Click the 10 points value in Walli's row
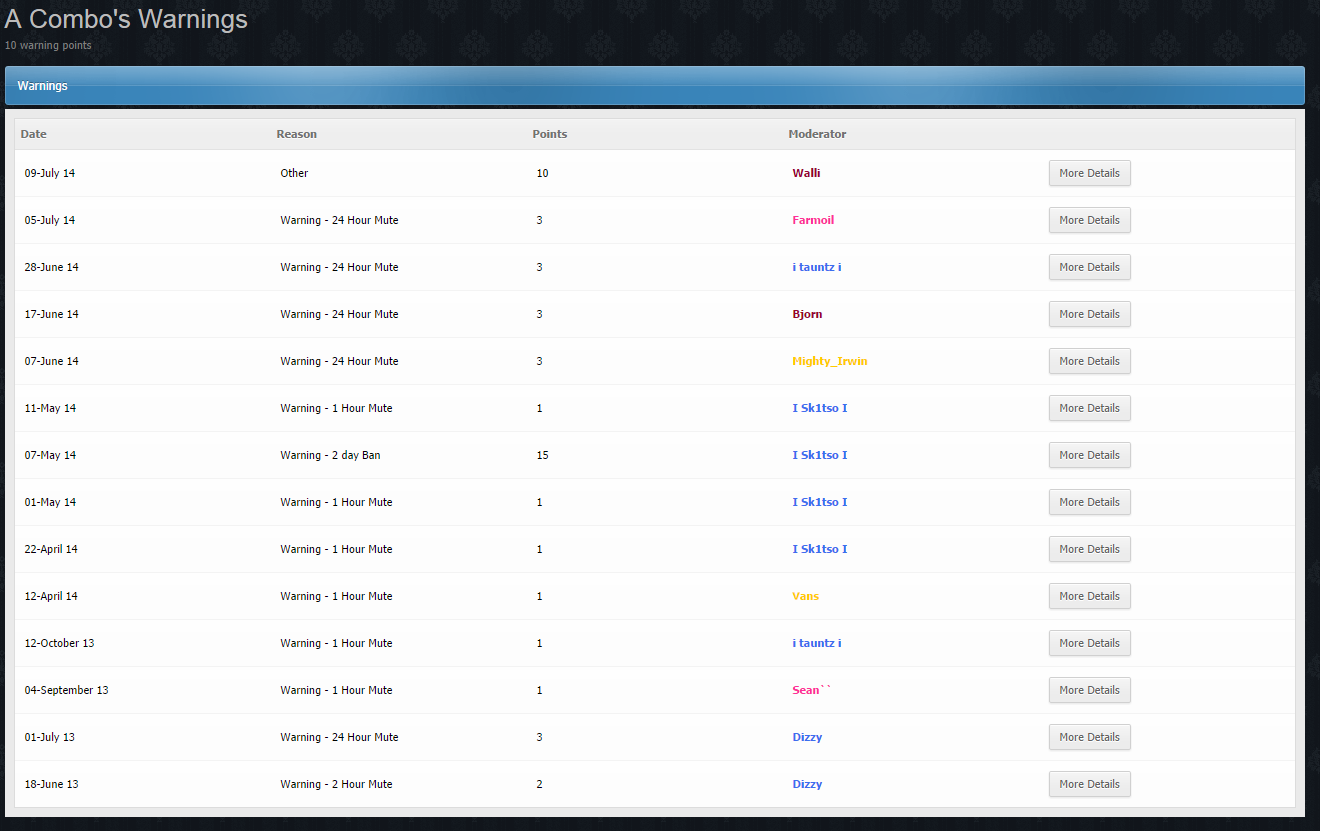 tap(542, 173)
